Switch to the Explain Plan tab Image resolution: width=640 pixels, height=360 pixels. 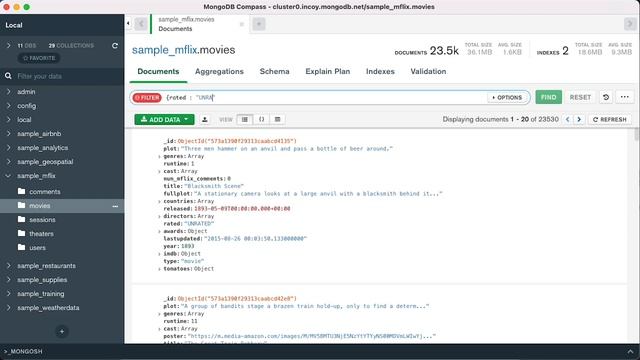(328, 71)
